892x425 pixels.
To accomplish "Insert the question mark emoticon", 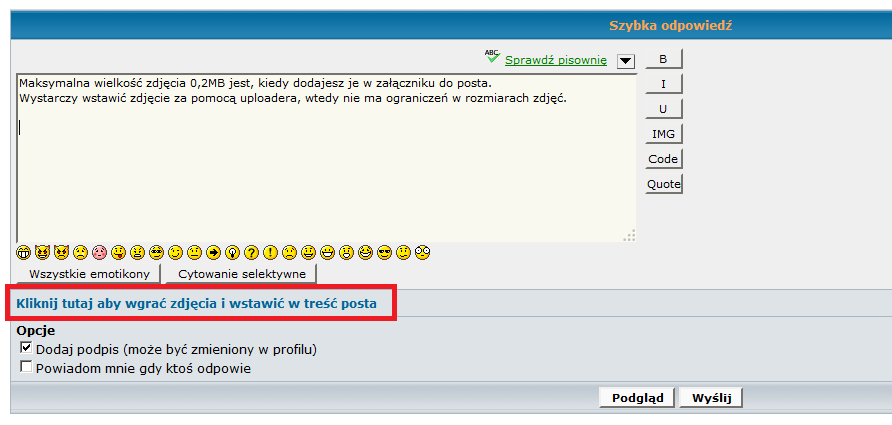I will pyautogui.click(x=251, y=251).
